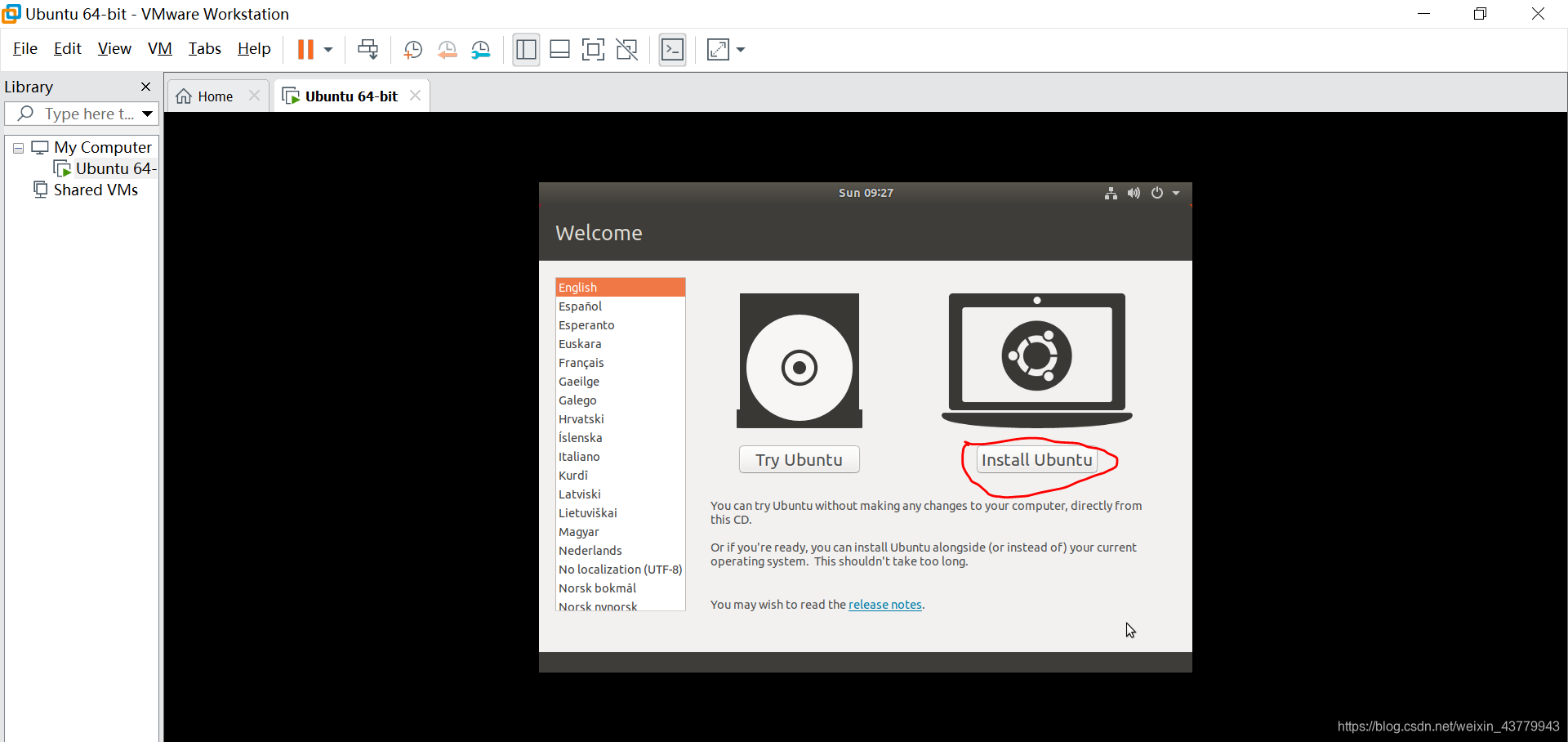Image resolution: width=1568 pixels, height=742 pixels.
Task: Minimize the VMware Workstation window
Action: (x=1423, y=14)
